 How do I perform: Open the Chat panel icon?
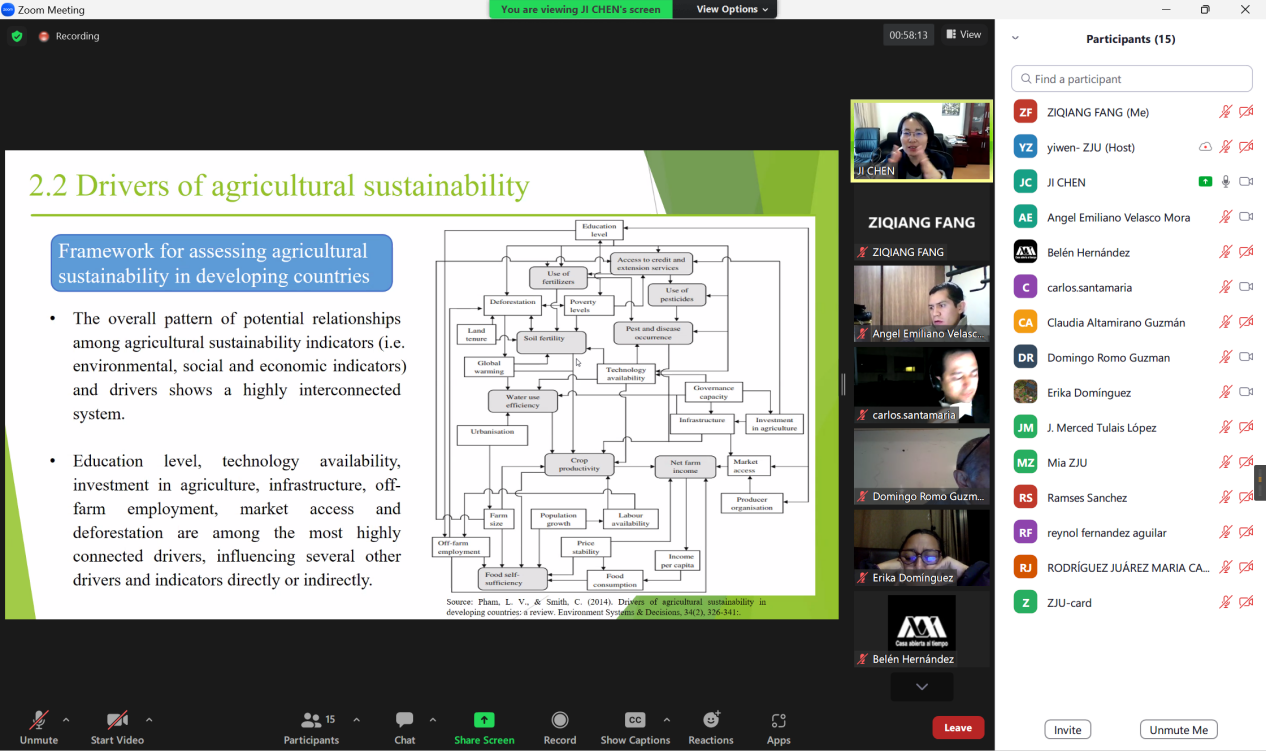[404, 720]
